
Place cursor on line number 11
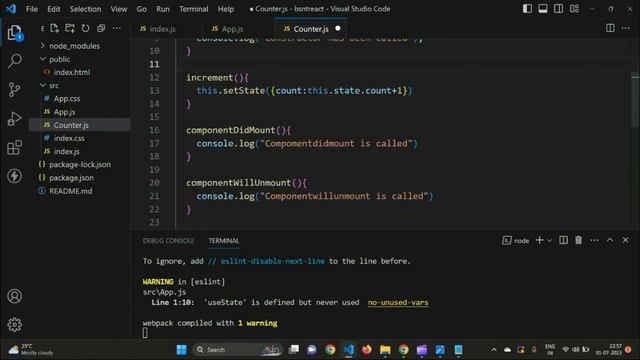154,64
